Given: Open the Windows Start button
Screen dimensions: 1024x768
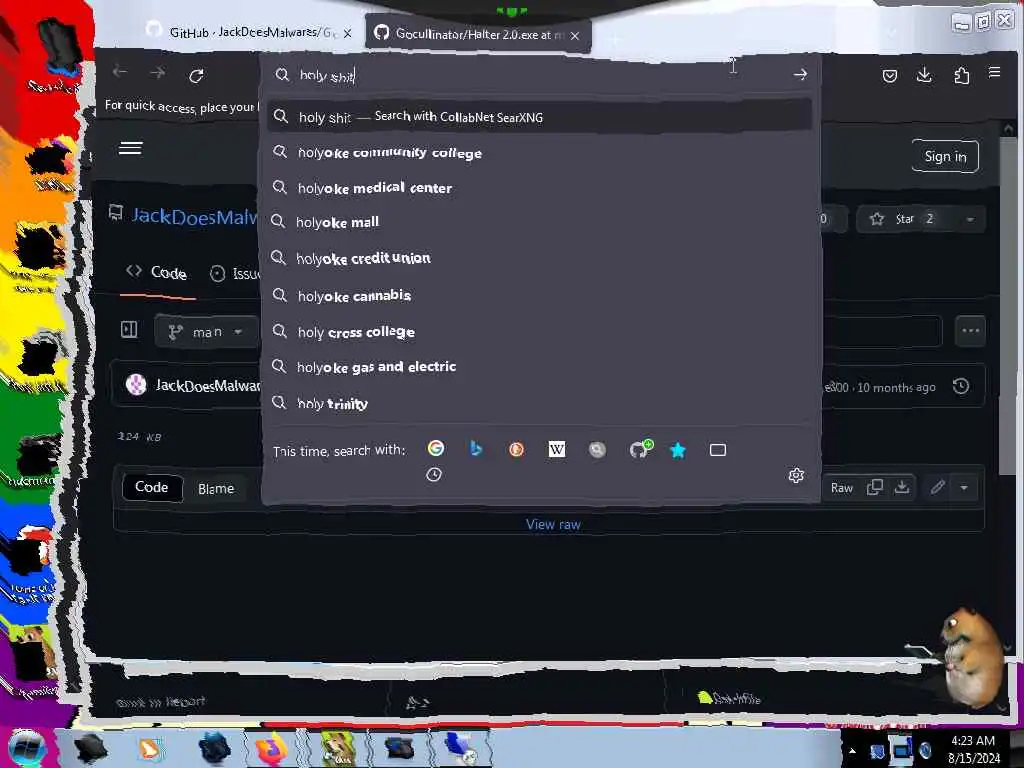Looking at the screenshot, I should point(26,747).
